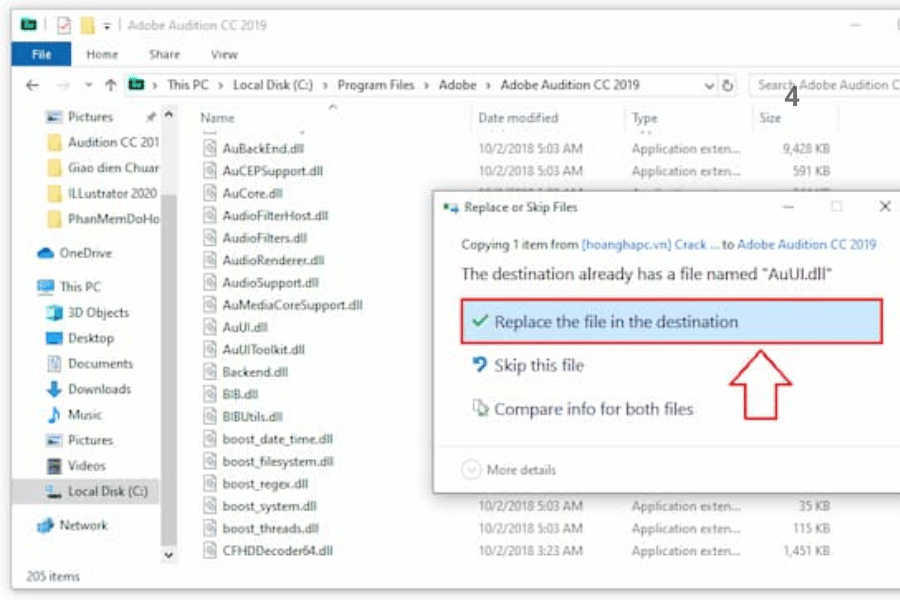Choose Skip this file option
900x600 pixels.
pyautogui.click(x=538, y=366)
